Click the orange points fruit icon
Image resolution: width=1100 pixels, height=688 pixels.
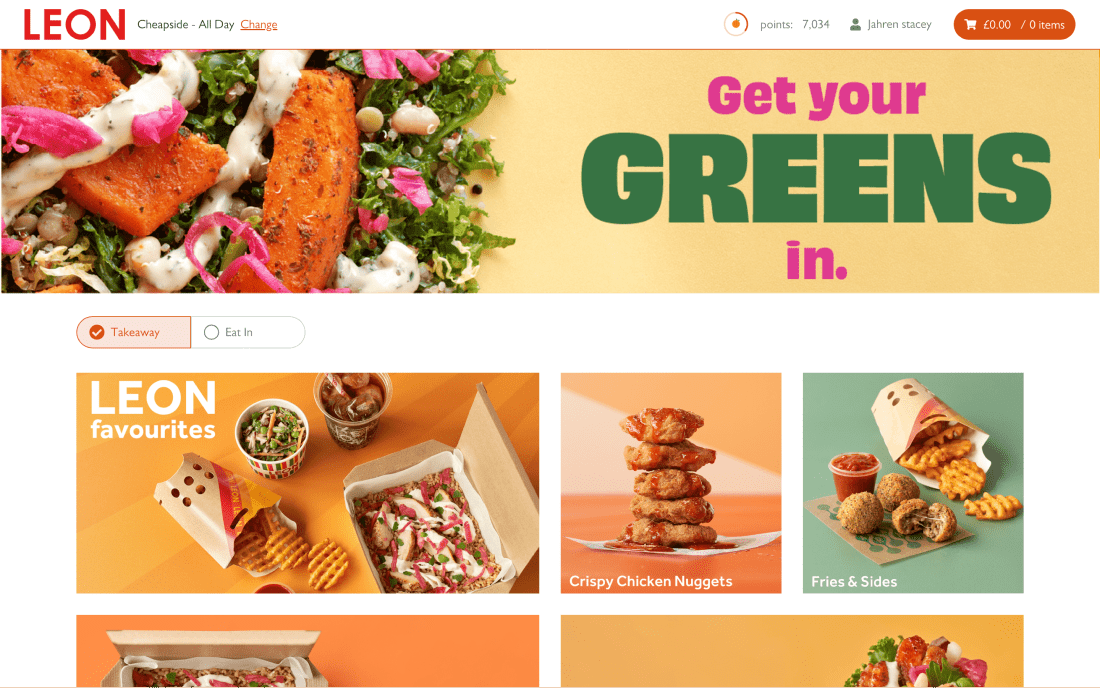tap(736, 24)
